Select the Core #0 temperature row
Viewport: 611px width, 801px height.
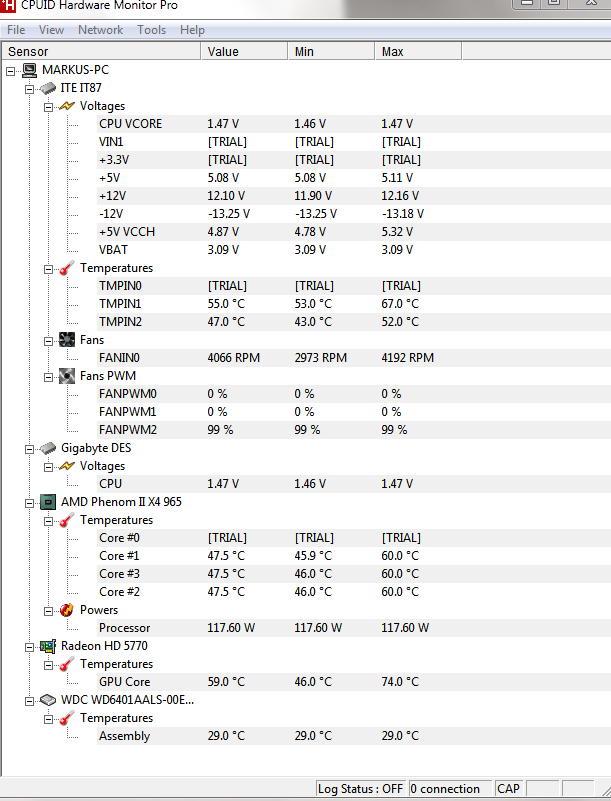pyautogui.click(x=354, y=538)
